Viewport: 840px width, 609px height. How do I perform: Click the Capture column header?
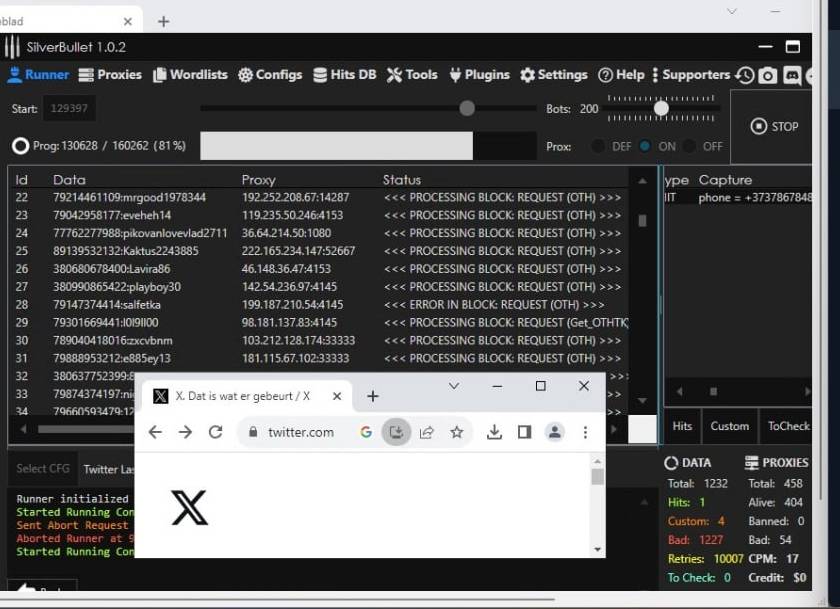point(725,180)
